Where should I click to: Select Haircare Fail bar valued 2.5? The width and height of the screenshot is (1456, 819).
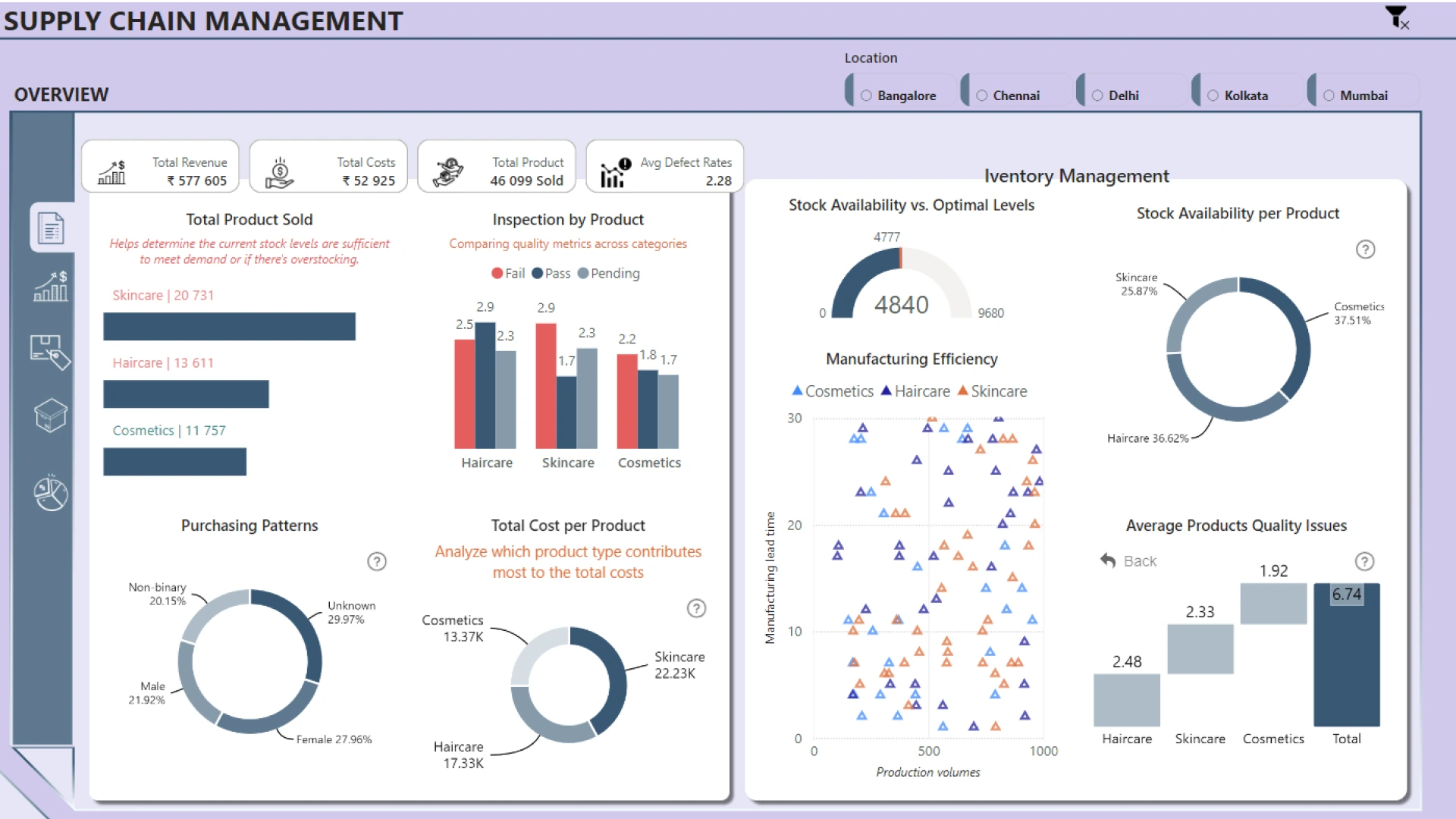(x=464, y=394)
